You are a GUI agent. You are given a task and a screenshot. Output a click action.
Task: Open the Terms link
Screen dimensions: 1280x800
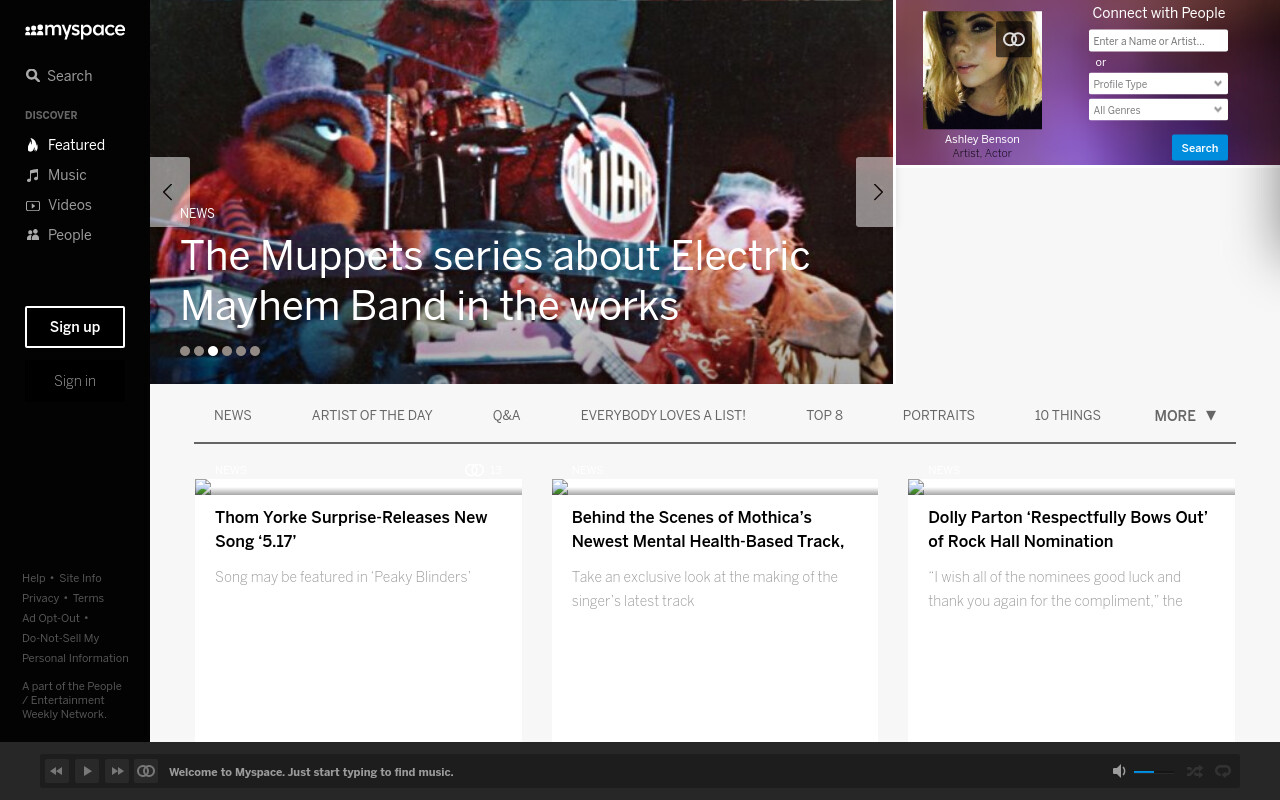coord(88,598)
